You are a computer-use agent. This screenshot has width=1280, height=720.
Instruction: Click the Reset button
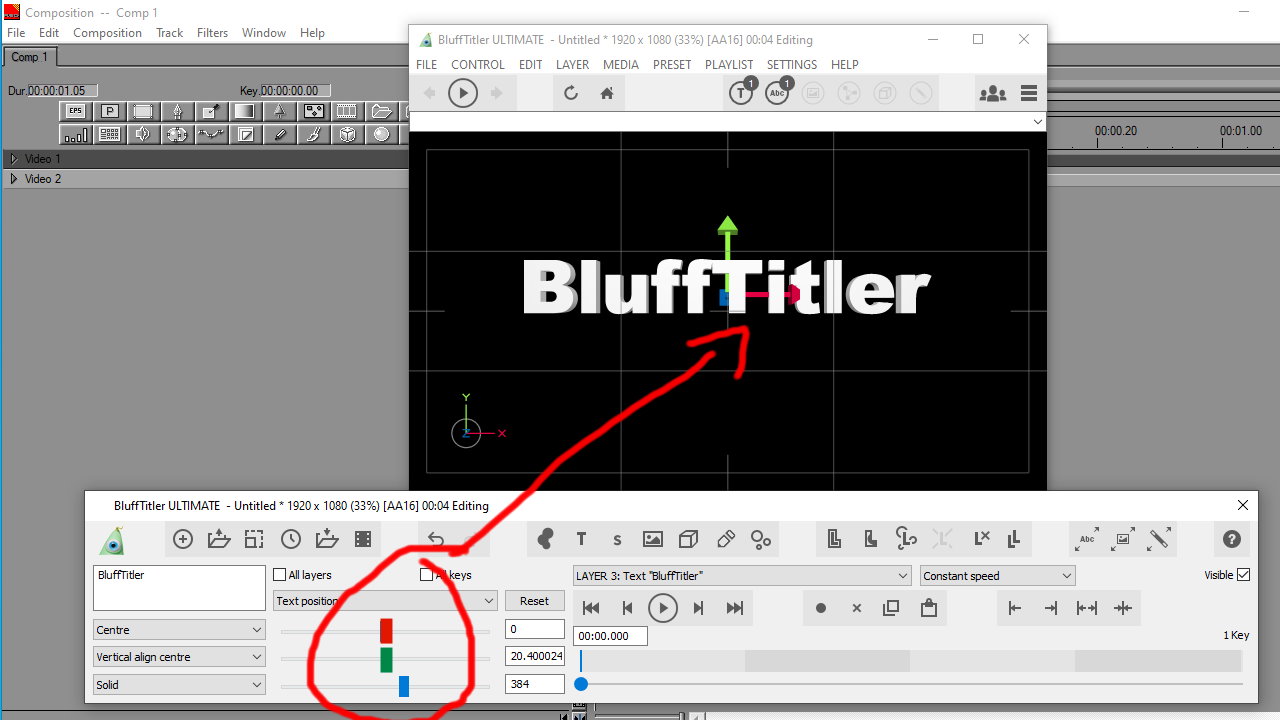(534, 601)
